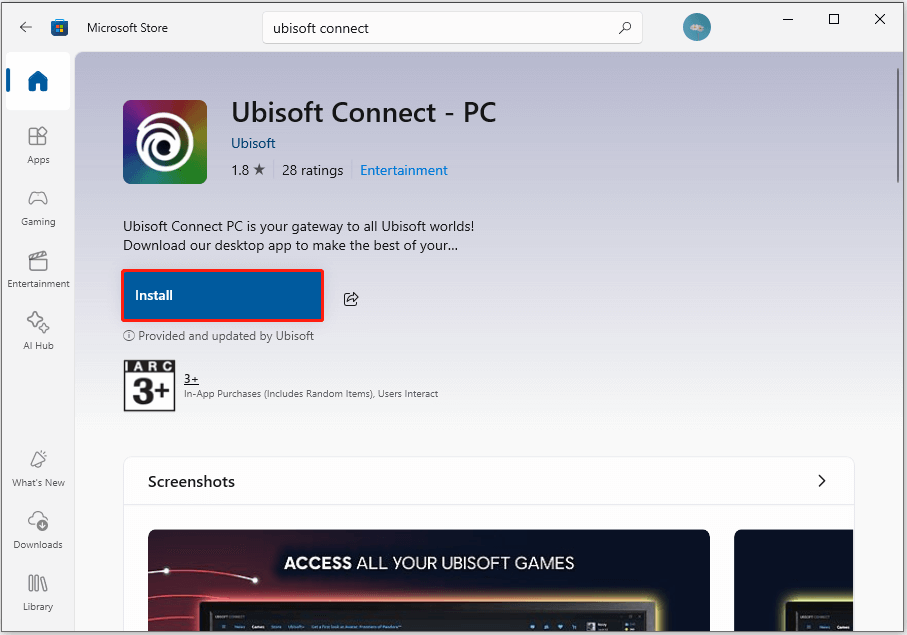Click the share icon beside Install
The height and width of the screenshot is (635, 907).
point(351,298)
